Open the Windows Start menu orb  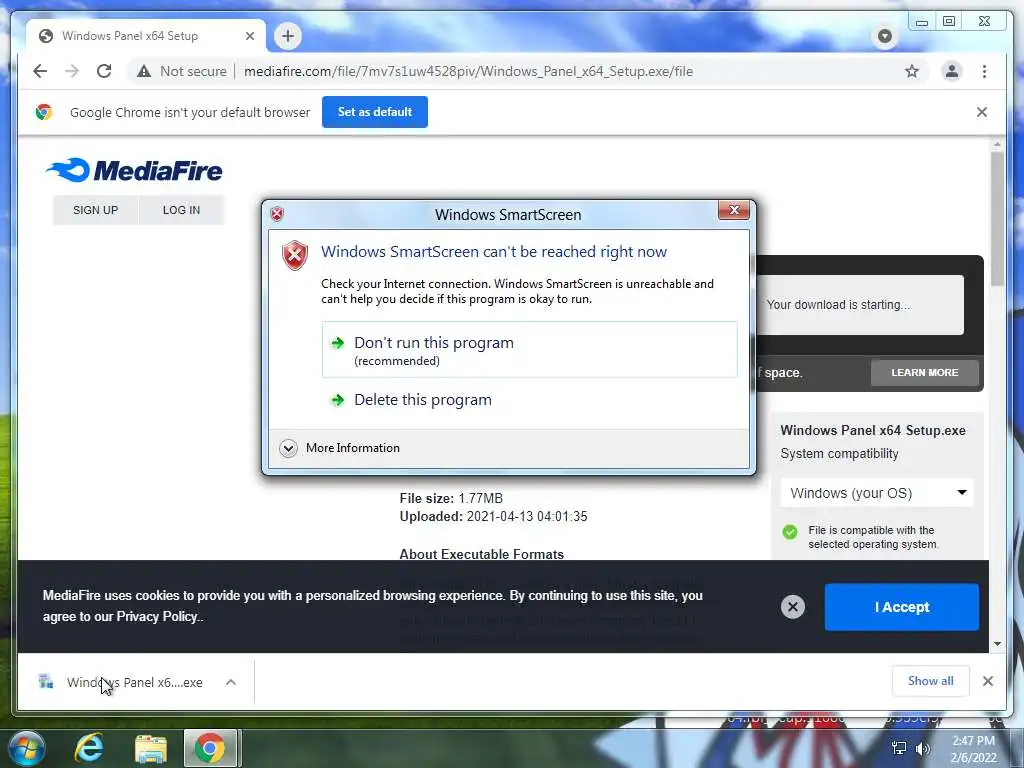[x=27, y=748]
